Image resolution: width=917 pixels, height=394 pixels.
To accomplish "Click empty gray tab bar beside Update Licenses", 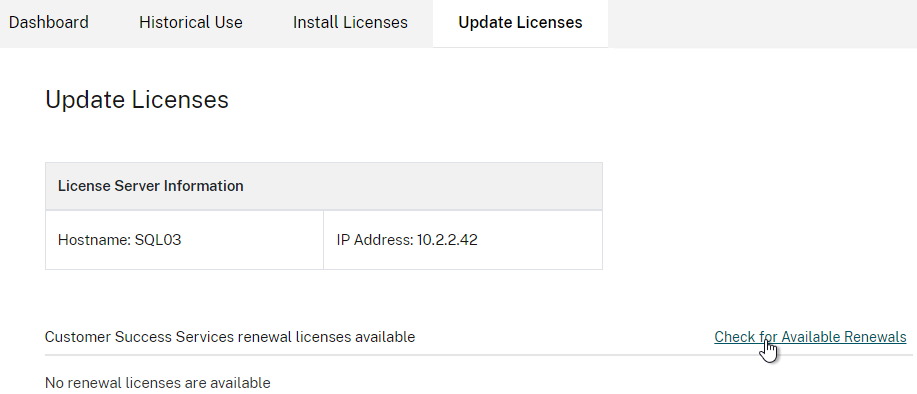I will click(763, 23).
